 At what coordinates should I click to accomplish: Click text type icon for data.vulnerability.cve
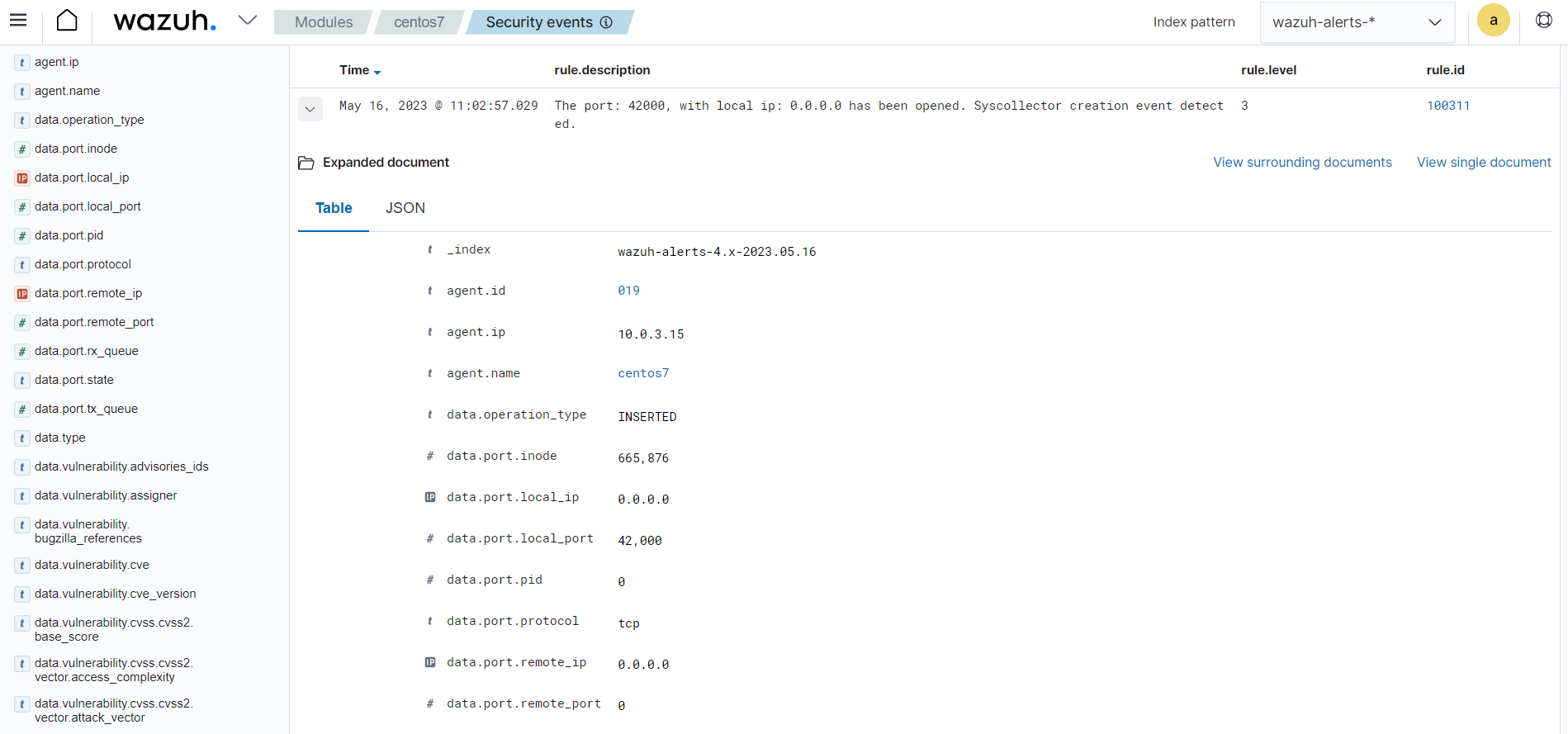pyautogui.click(x=22, y=566)
